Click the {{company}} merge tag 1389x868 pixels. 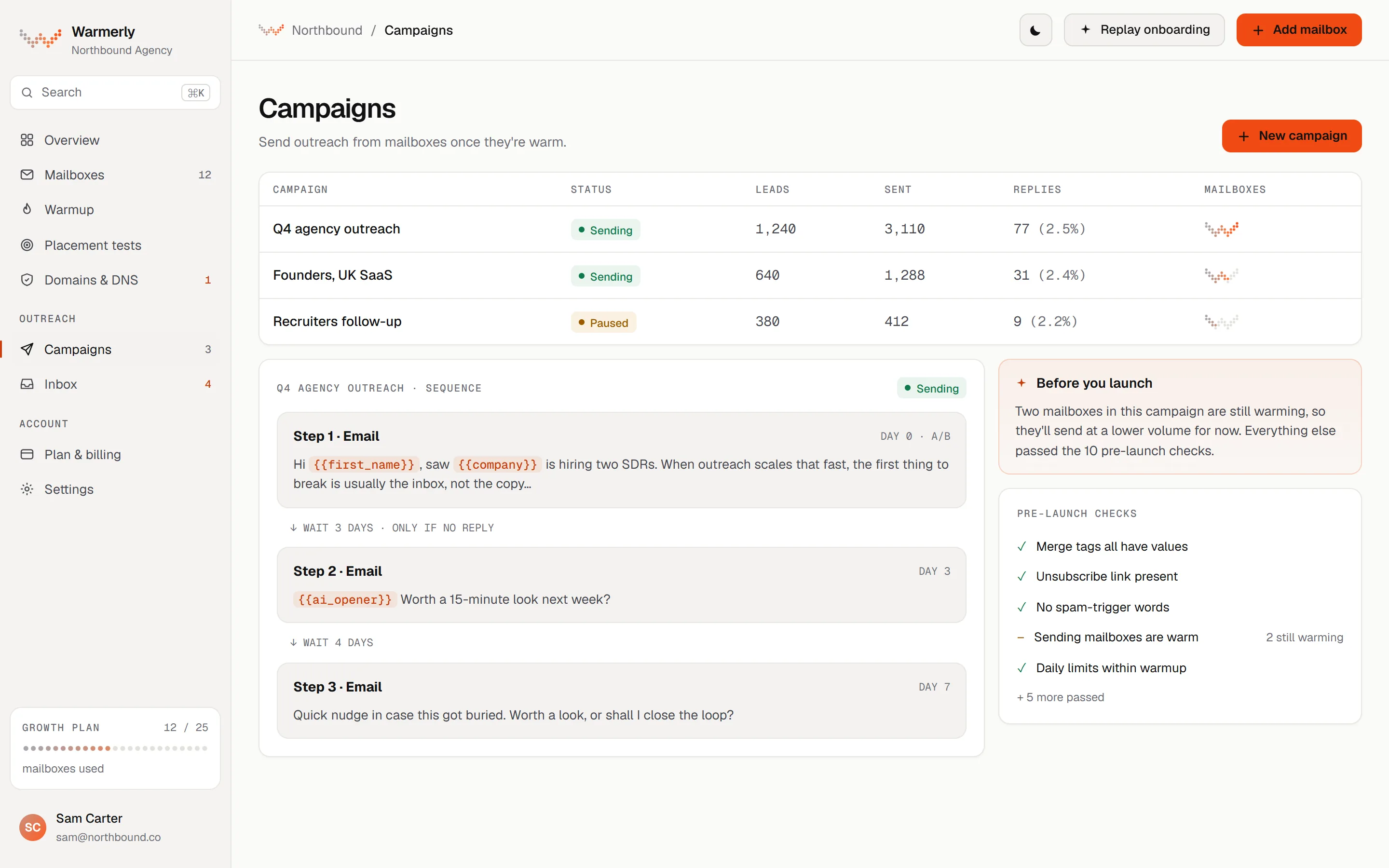[x=498, y=464]
